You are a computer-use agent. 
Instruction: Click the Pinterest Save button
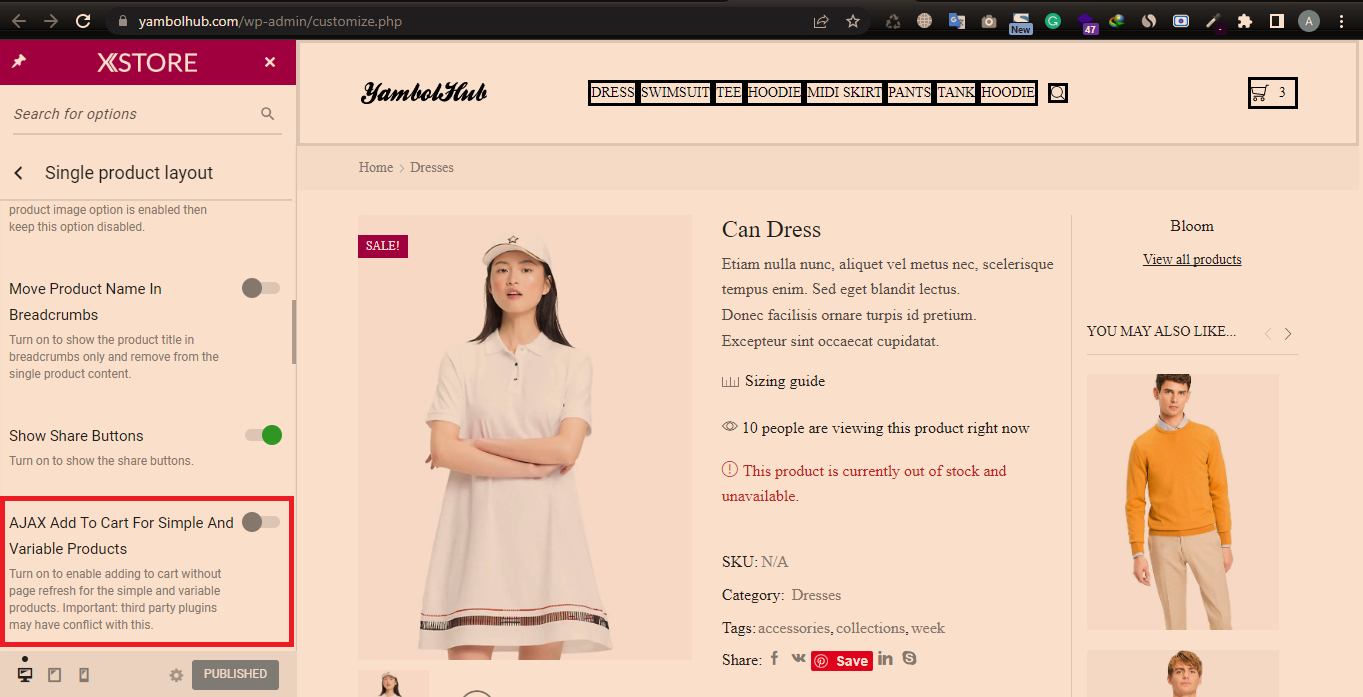(x=842, y=660)
